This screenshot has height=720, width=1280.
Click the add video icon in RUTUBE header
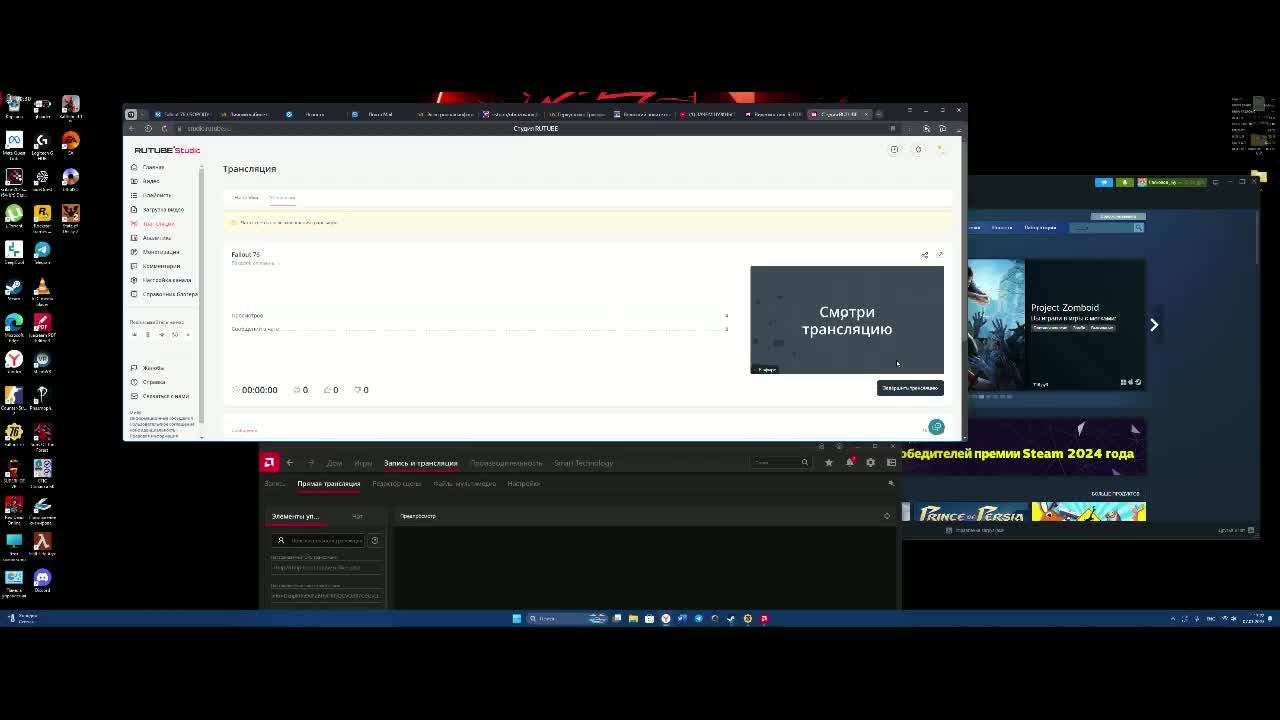[x=894, y=150]
